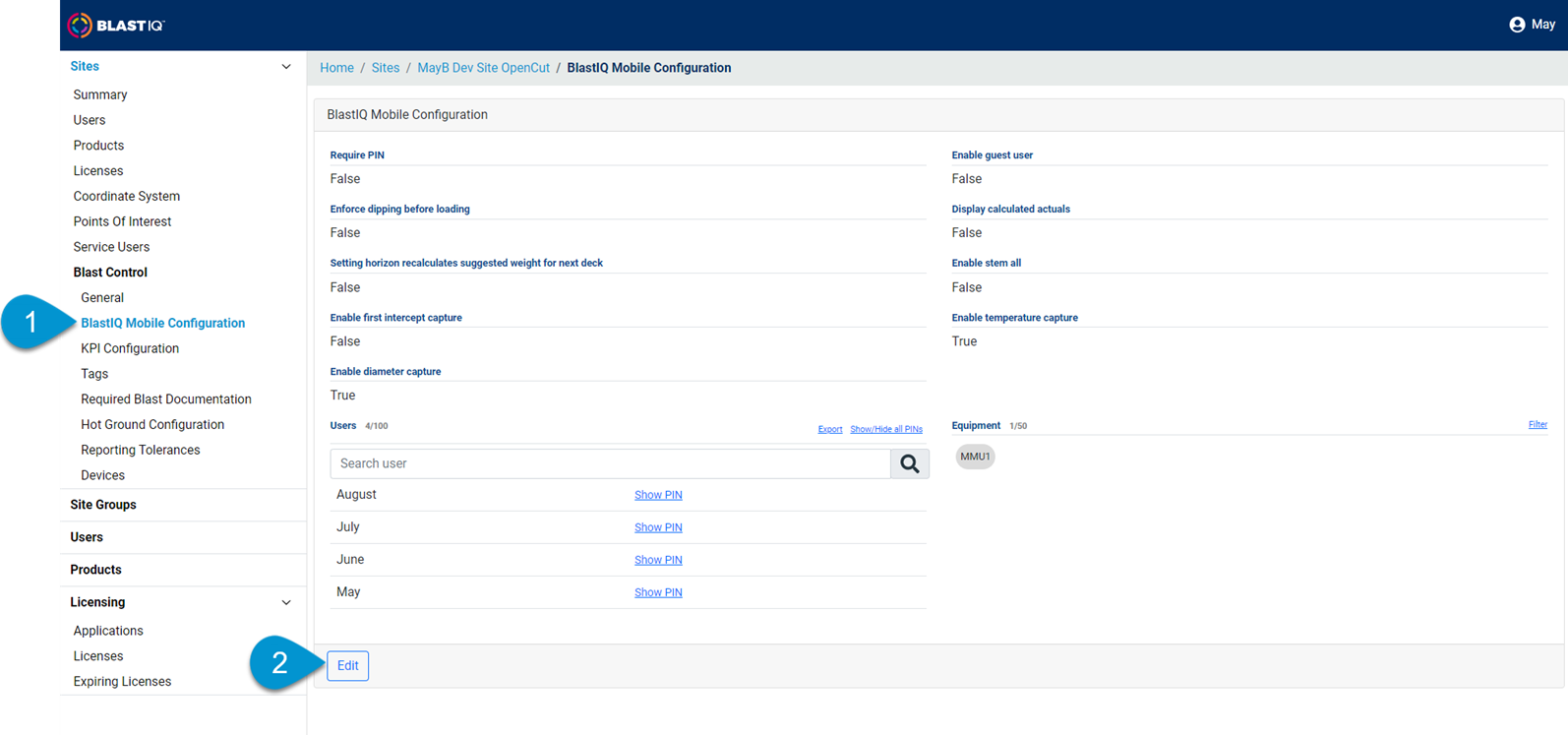Select BlastIQ Mobile Configuration in sidebar
The height and width of the screenshot is (735, 1568).
[163, 323]
